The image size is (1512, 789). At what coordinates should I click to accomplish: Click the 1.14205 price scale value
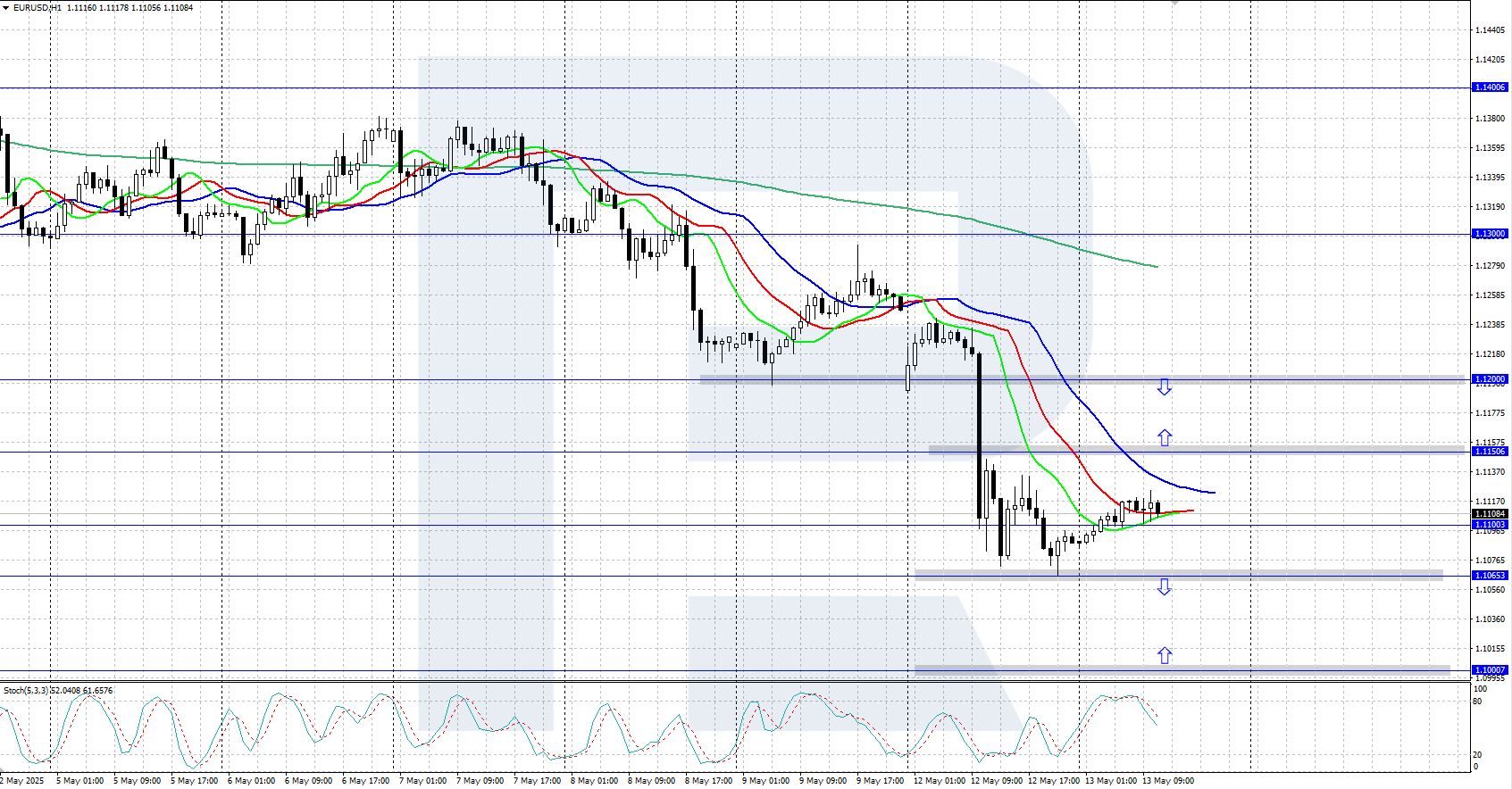point(1490,60)
